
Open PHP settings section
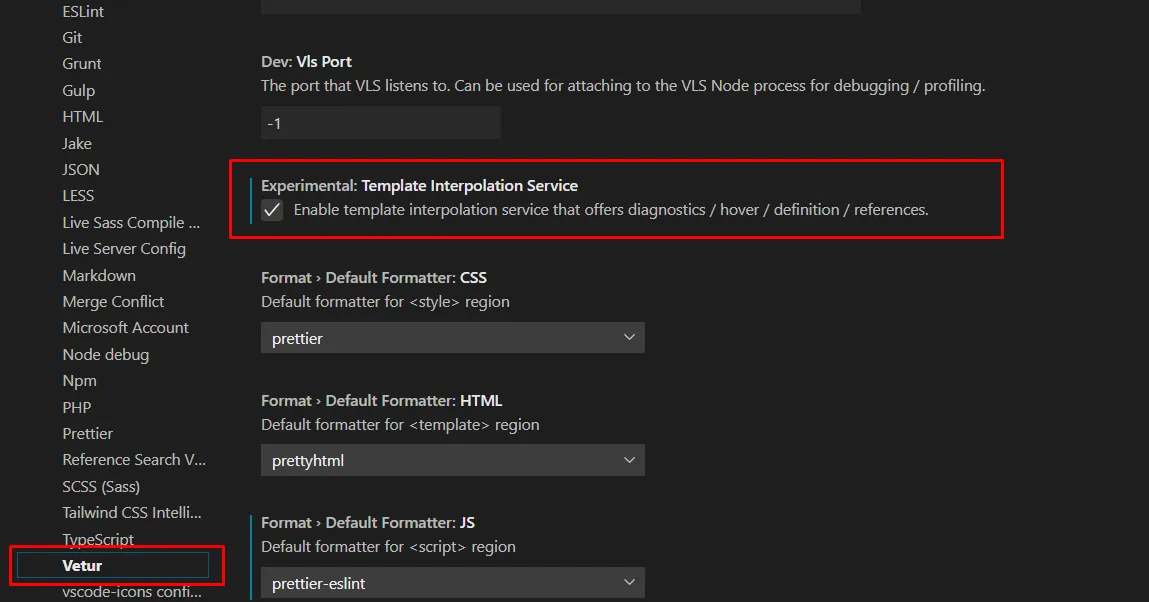pos(77,408)
